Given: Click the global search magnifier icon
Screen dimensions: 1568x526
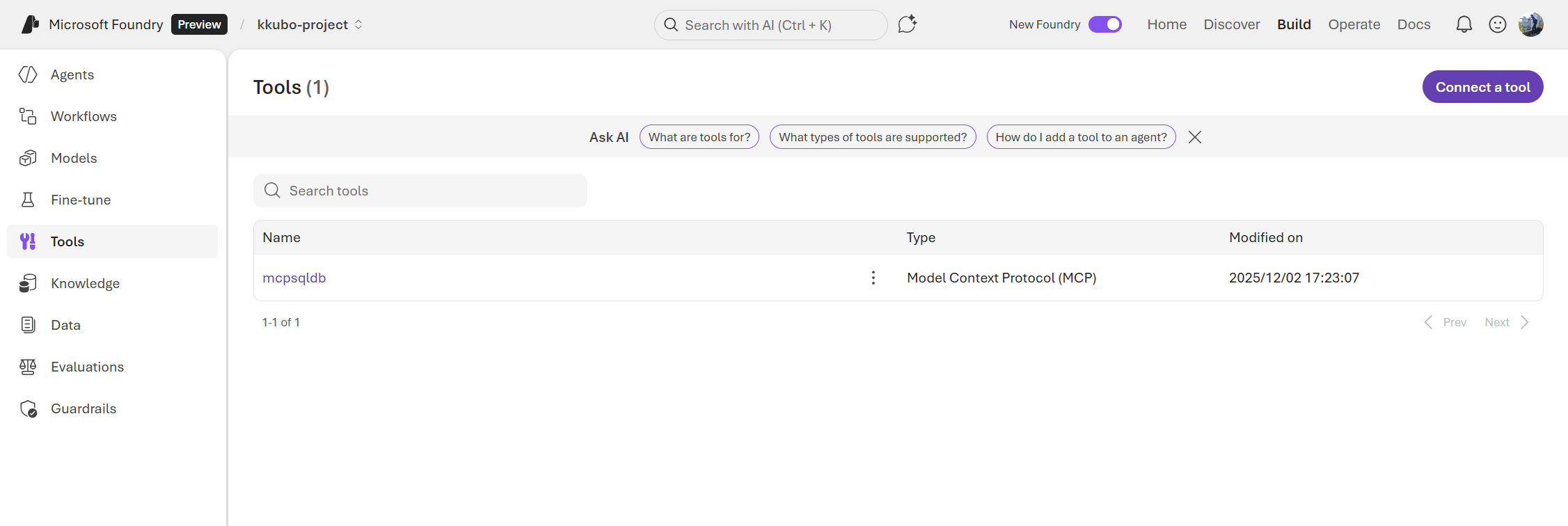Looking at the screenshot, I should pos(671,25).
